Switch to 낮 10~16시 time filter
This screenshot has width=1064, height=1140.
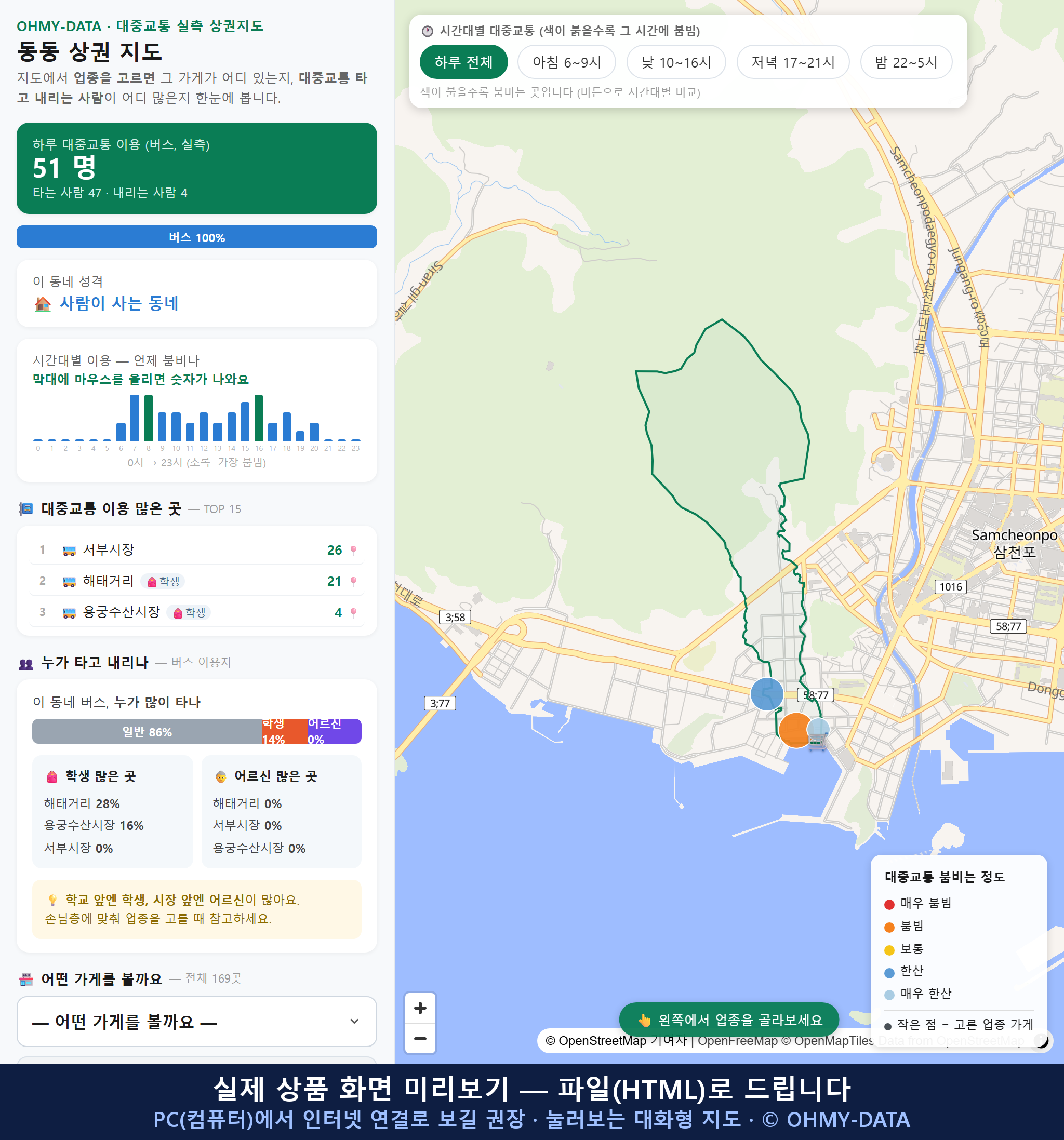coord(676,62)
